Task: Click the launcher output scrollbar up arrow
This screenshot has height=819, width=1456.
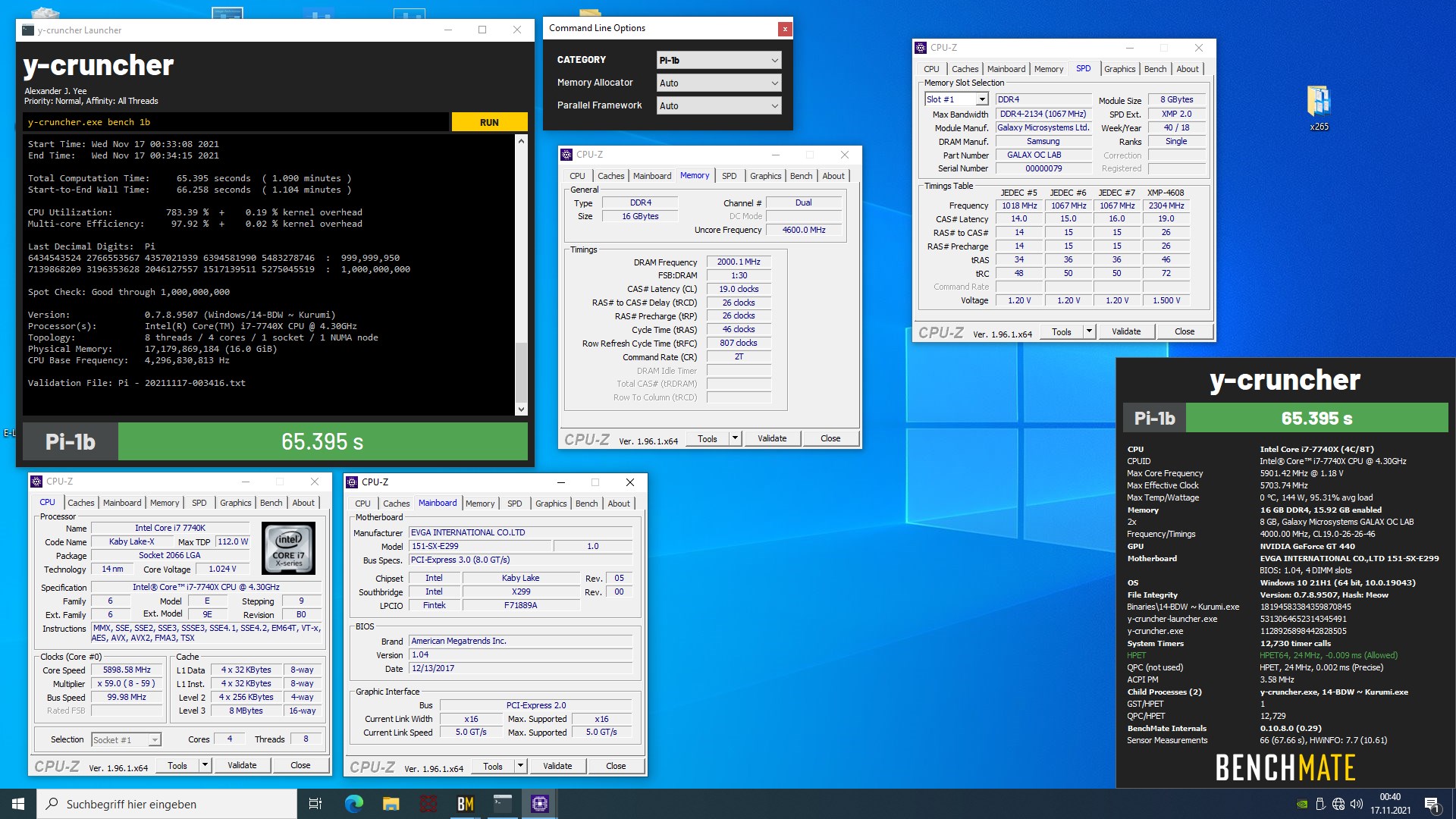Action: [521, 141]
